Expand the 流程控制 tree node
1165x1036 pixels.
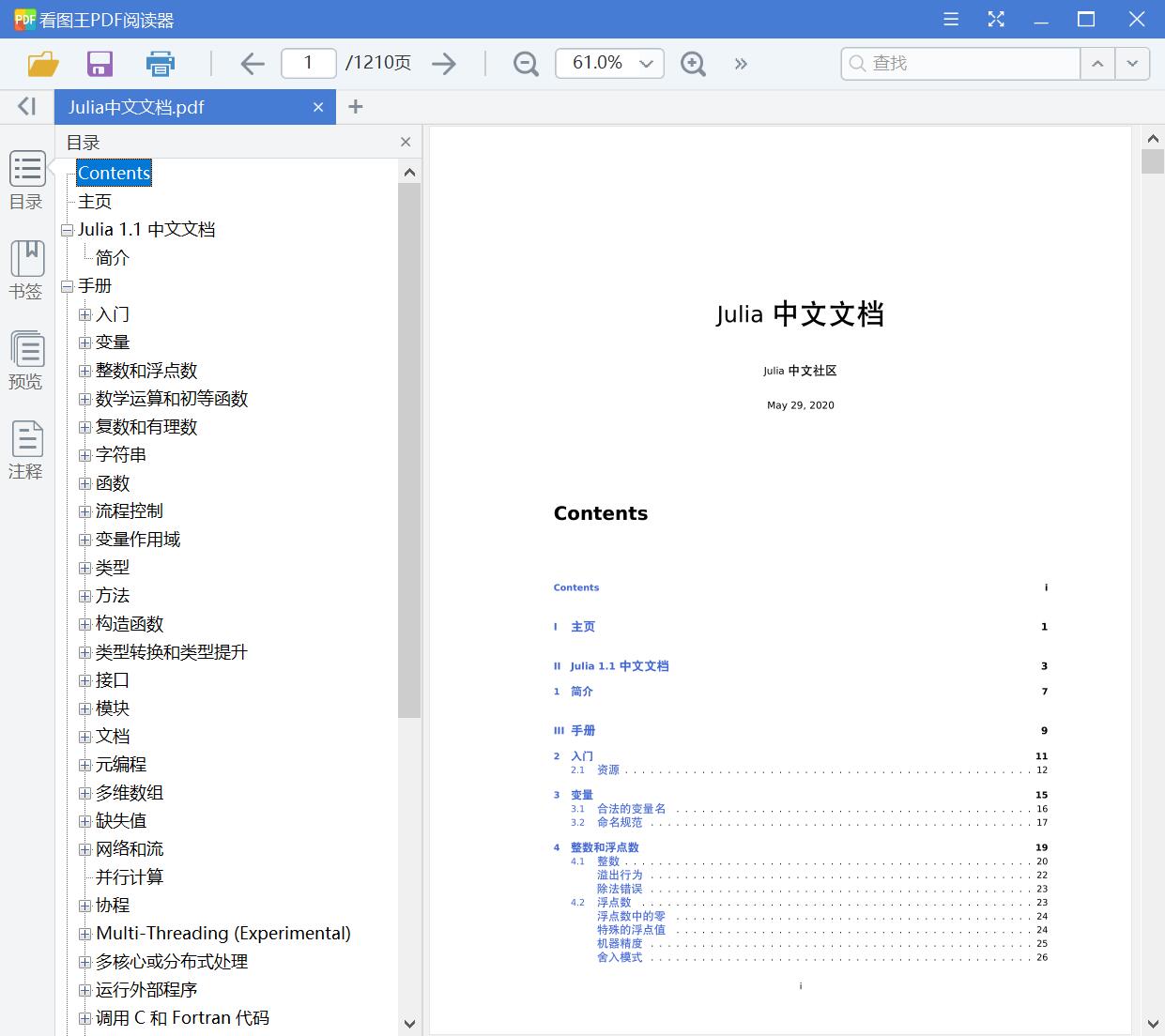click(x=84, y=511)
